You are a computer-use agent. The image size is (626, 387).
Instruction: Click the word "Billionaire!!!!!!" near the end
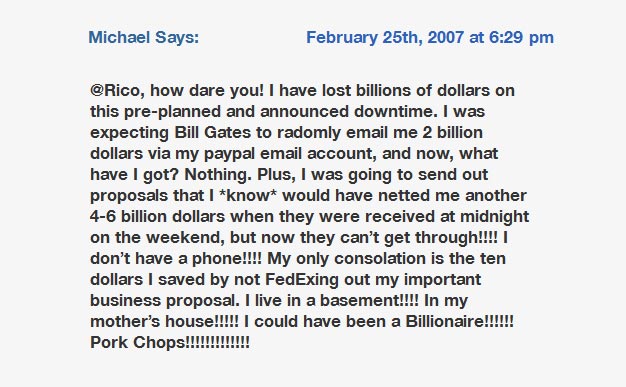pos(460,321)
